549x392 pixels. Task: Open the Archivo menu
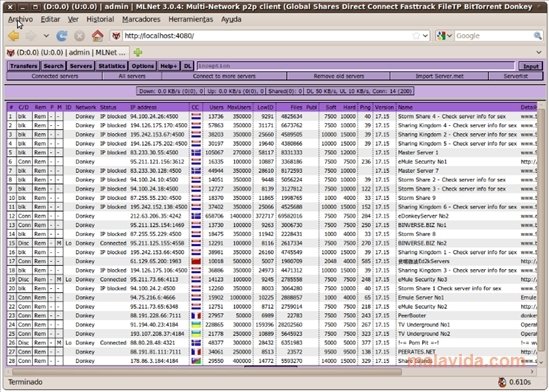point(21,20)
